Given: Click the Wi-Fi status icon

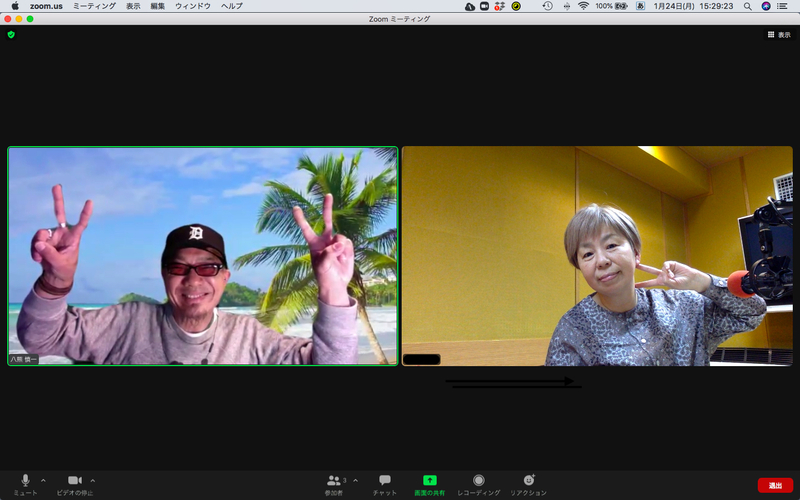Looking at the screenshot, I should (583, 6).
